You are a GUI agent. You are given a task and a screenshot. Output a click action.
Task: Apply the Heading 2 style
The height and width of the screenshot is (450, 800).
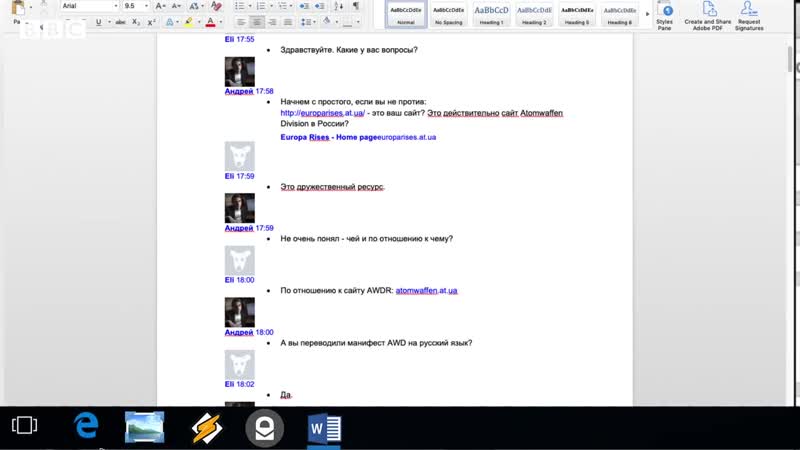pyautogui.click(x=534, y=14)
